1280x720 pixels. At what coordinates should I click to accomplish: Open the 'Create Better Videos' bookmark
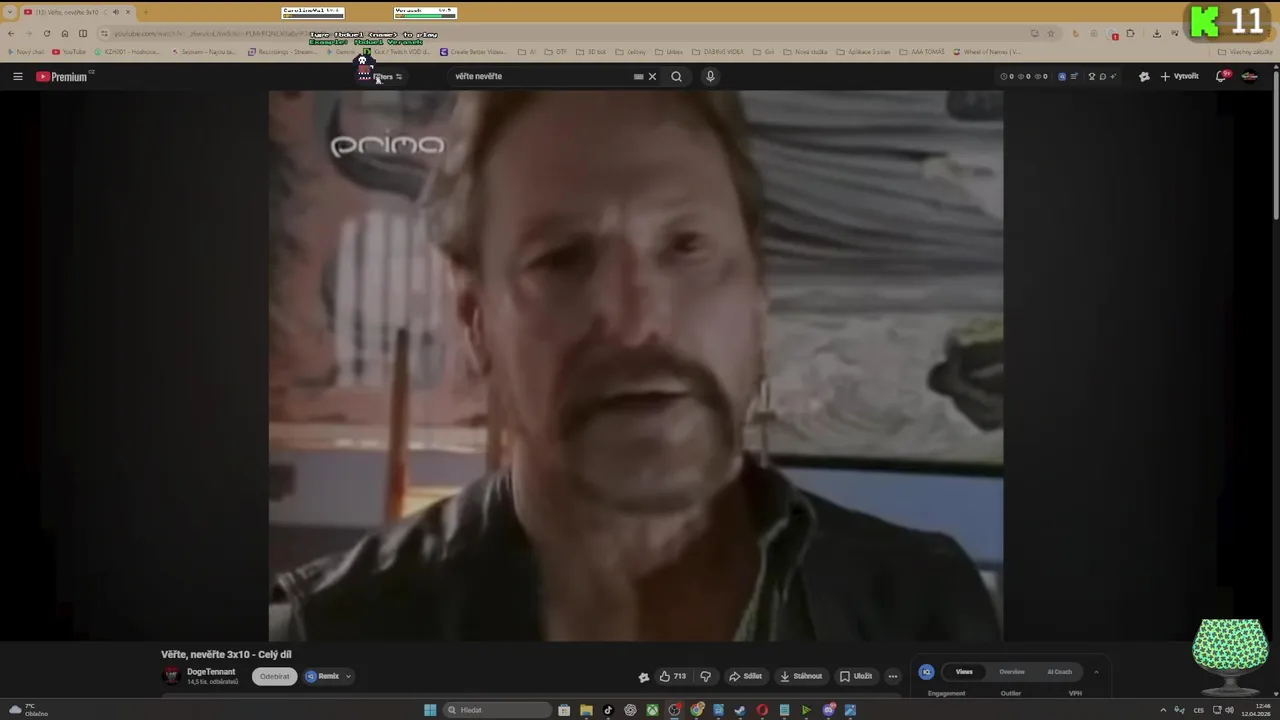[474, 52]
